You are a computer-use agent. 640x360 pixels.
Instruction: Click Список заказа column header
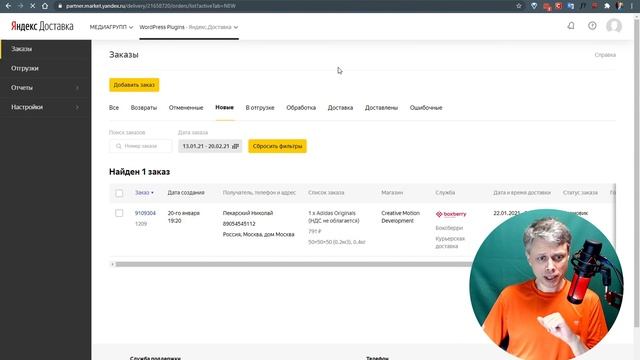pos(326,193)
